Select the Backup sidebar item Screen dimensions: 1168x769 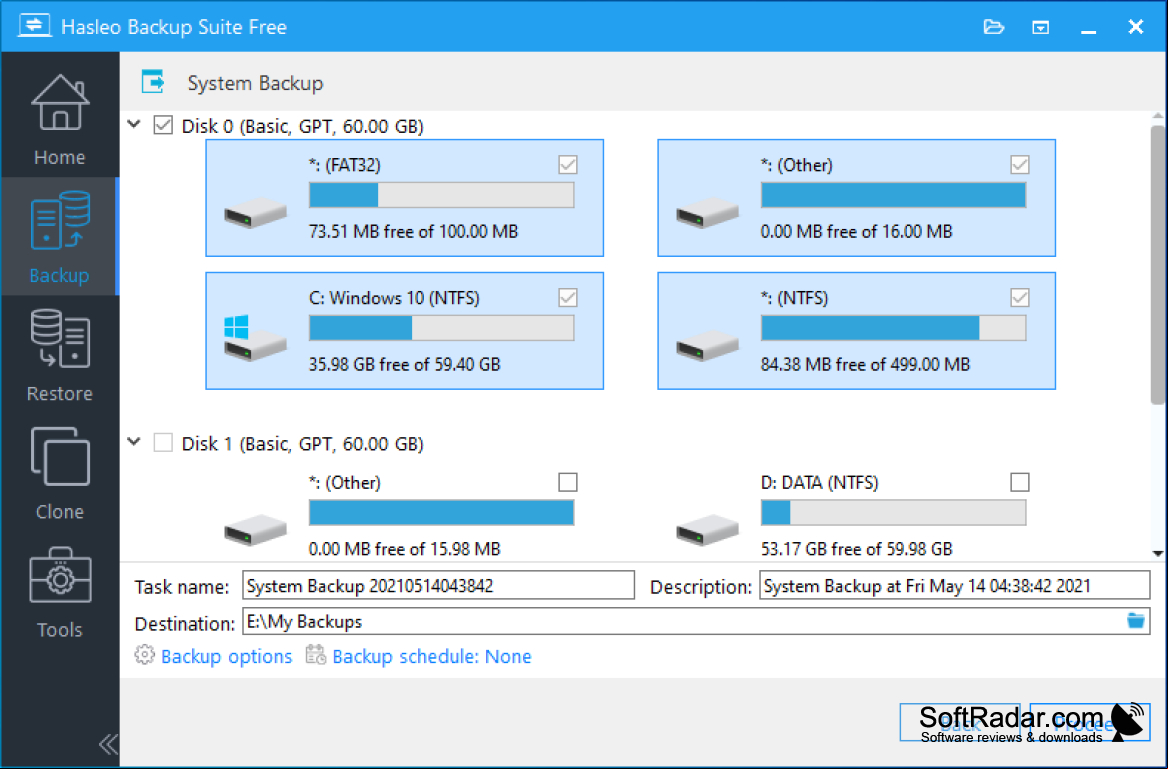[x=60, y=237]
